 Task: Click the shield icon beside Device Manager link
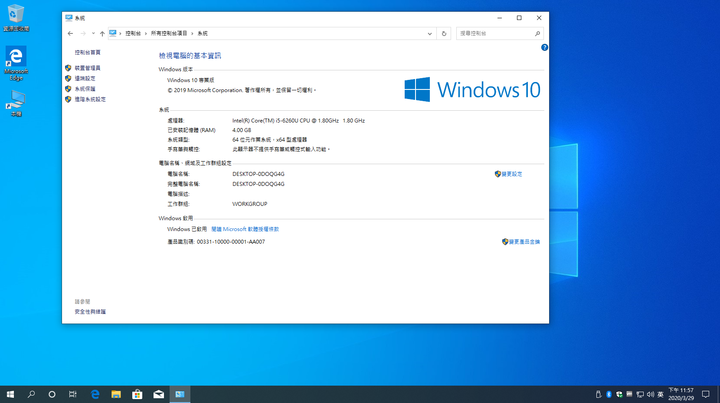pos(68,68)
